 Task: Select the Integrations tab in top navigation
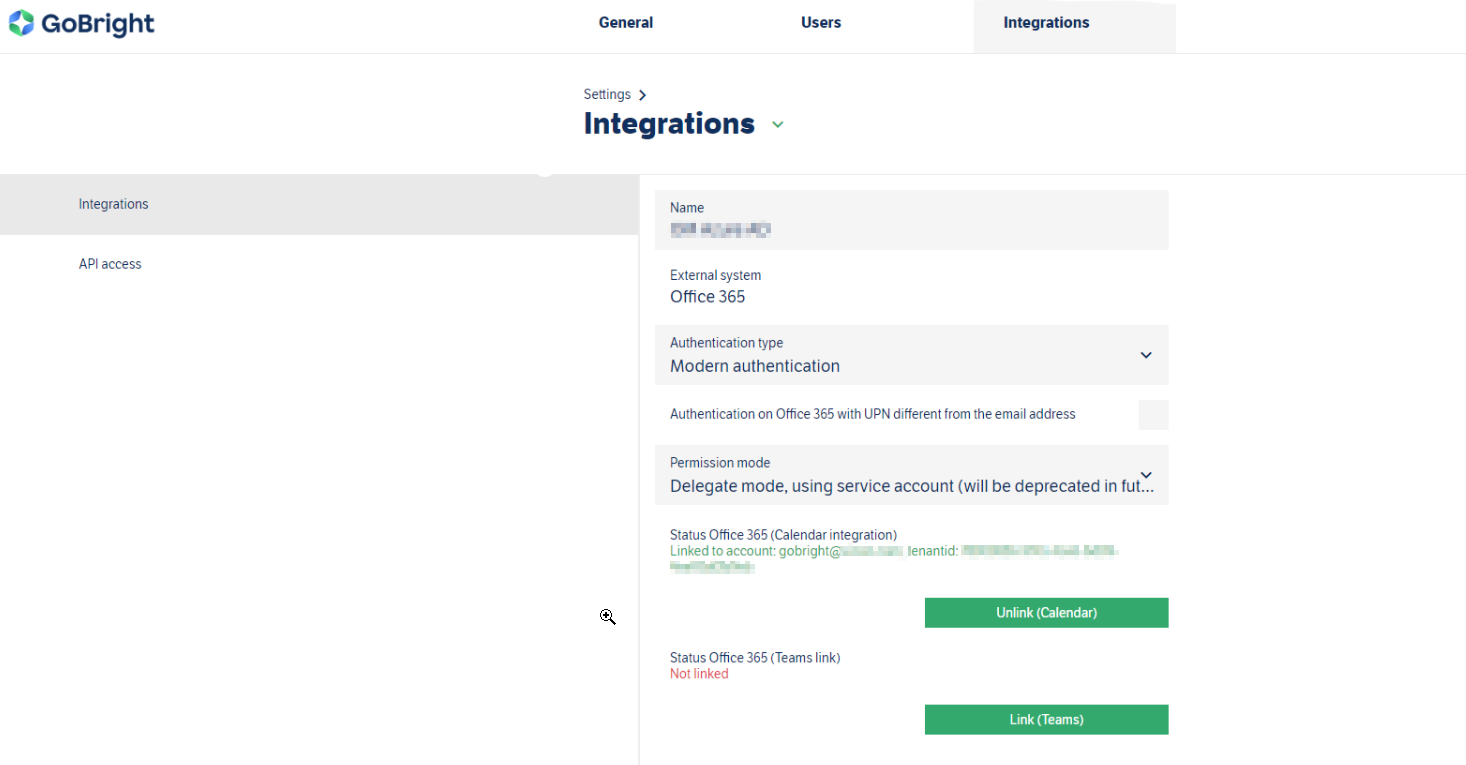pos(1046,23)
